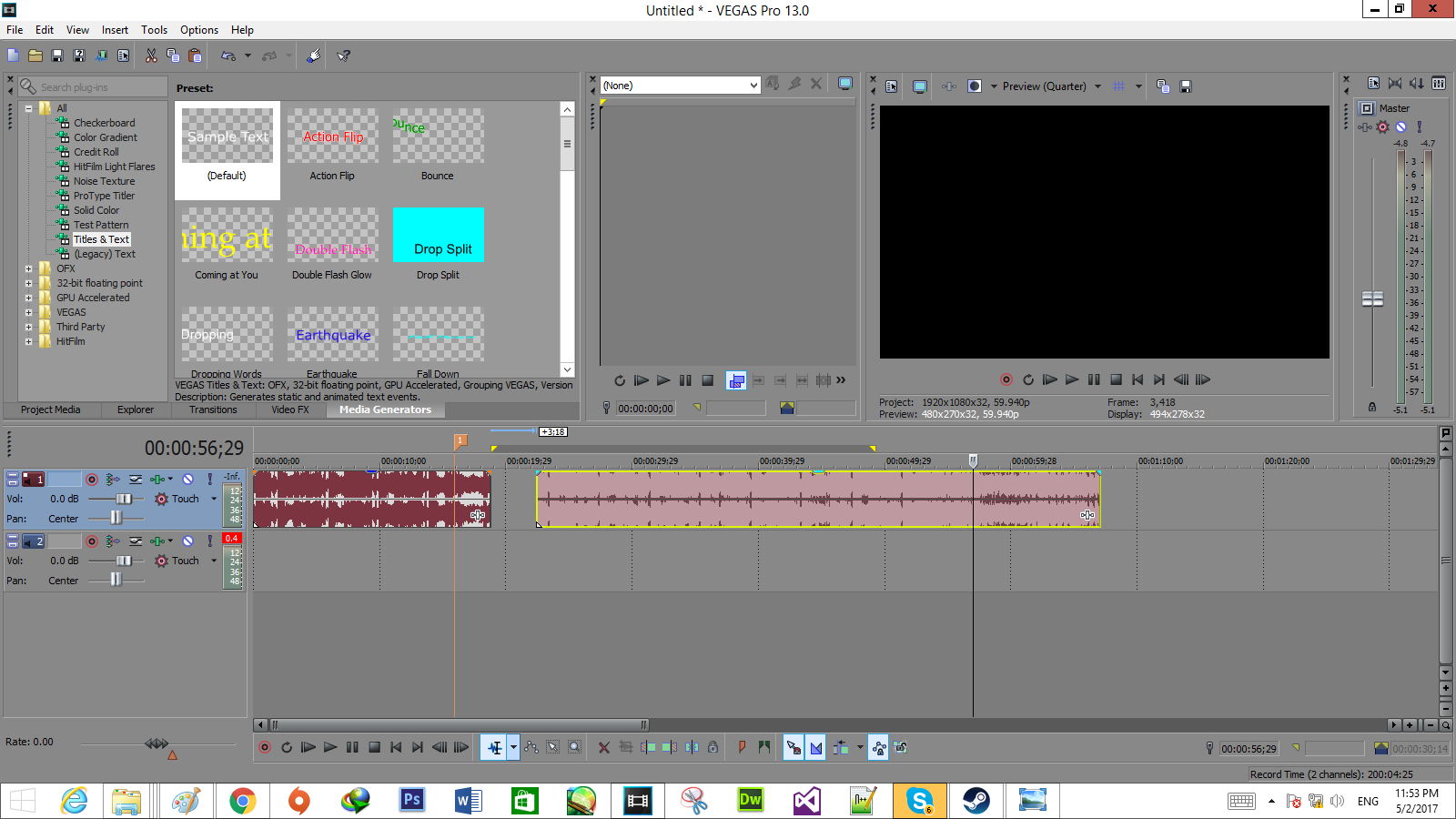
Task: Mute audio track 1
Action: (187, 479)
